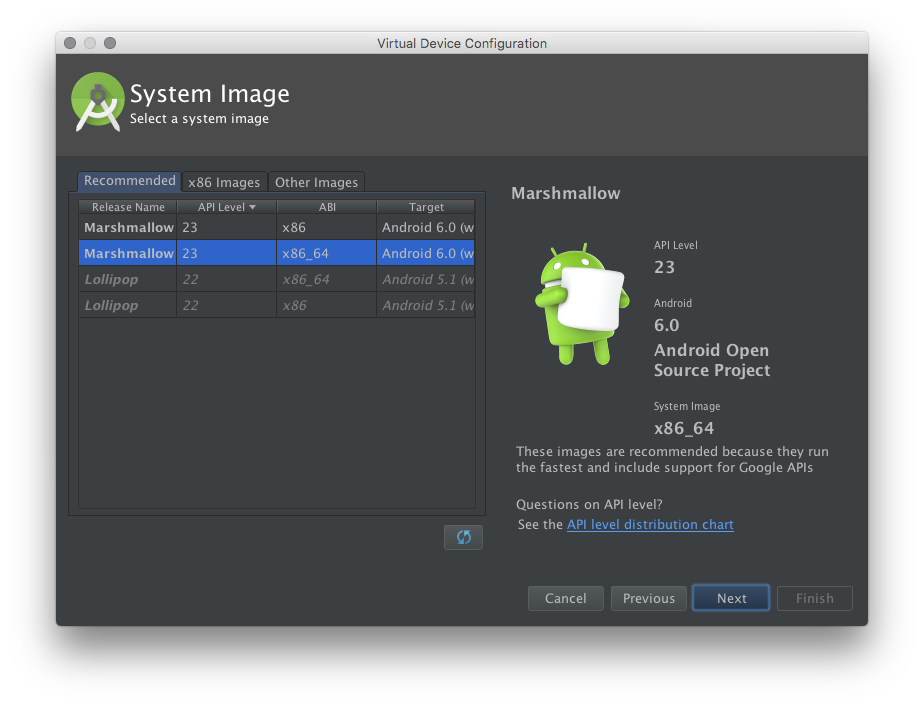Click the ABI column header
This screenshot has width=924, height=706.
[x=327, y=207]
